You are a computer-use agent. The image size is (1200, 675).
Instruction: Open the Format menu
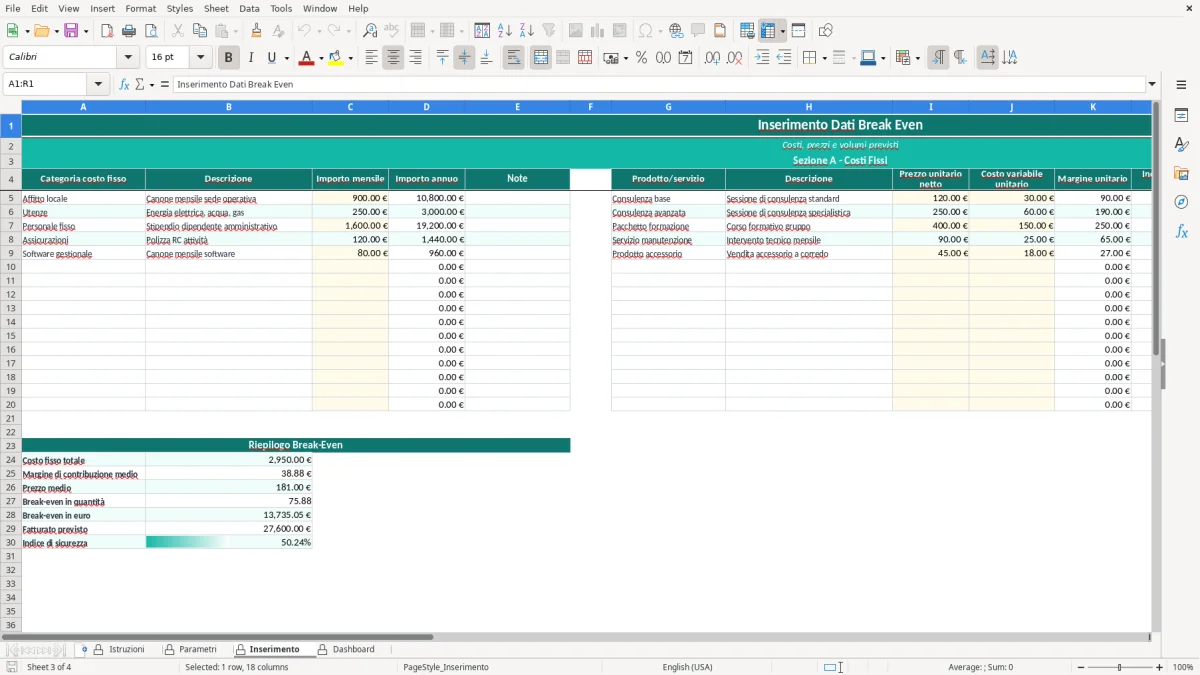click(x=140, y=8)
